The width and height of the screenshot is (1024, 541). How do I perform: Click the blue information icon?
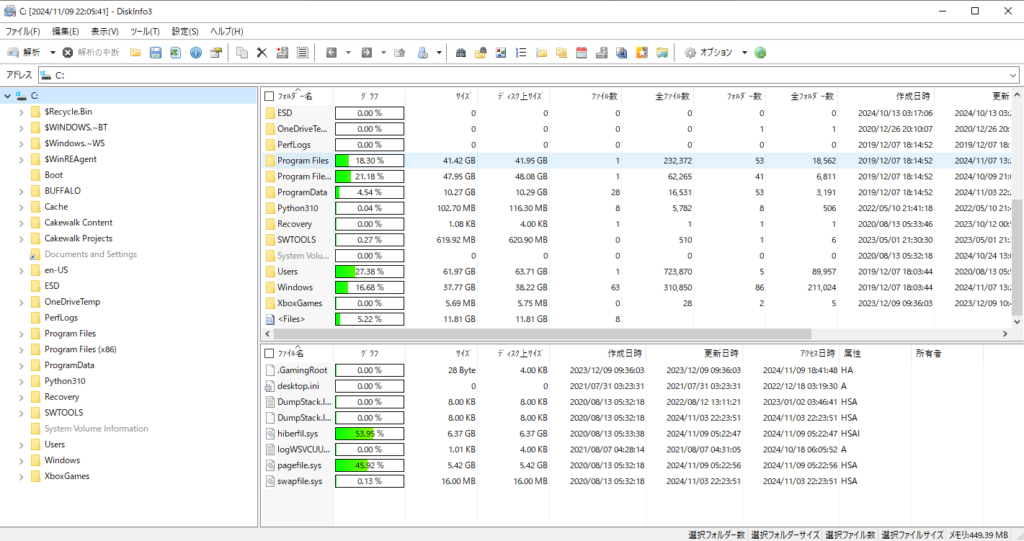[x=196, y=52]
